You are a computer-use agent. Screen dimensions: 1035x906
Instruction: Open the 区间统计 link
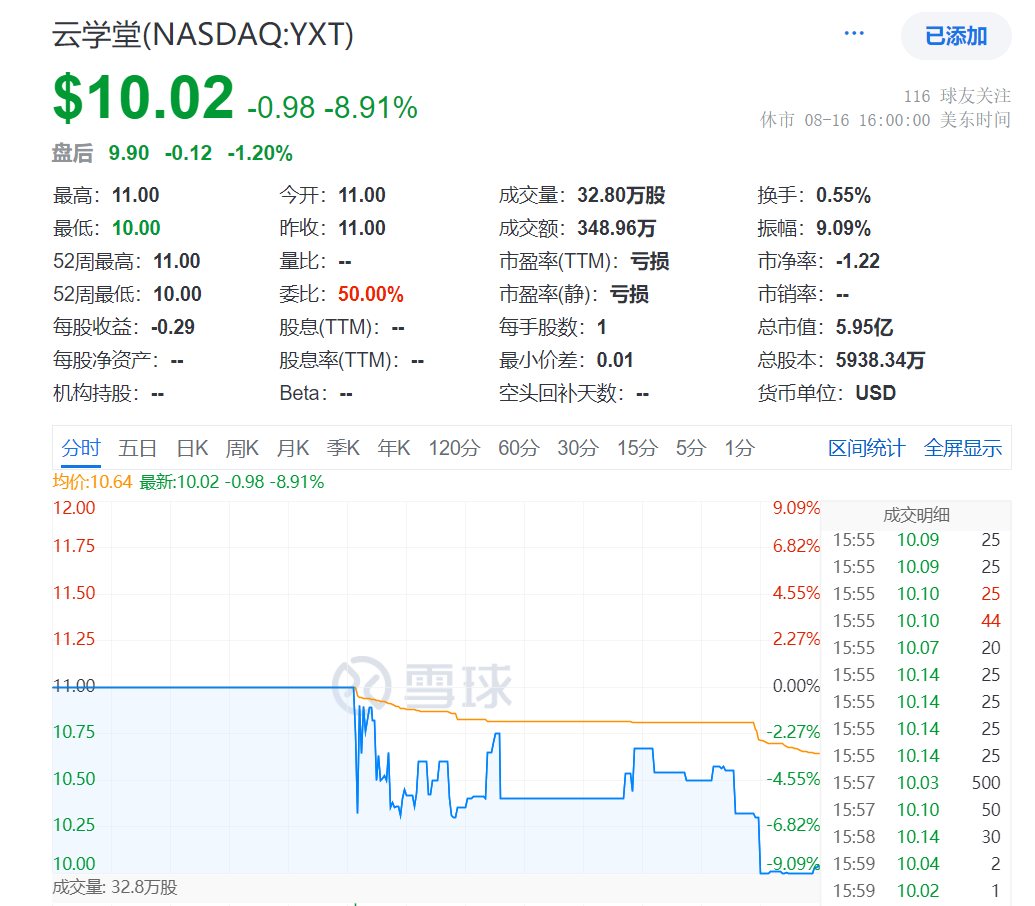[x=867, y=448]
